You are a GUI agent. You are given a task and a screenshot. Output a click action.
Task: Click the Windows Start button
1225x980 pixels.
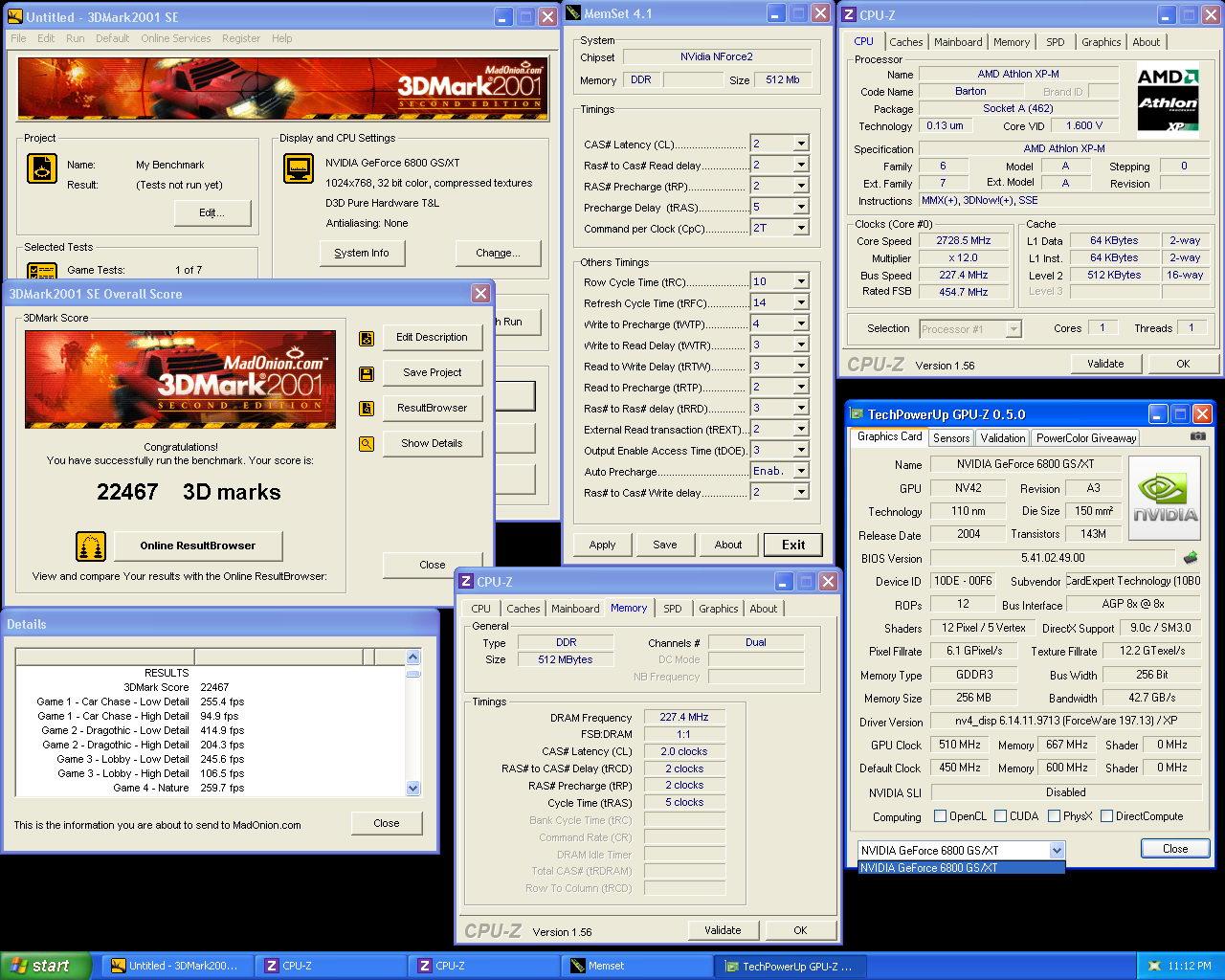(46, 966)
